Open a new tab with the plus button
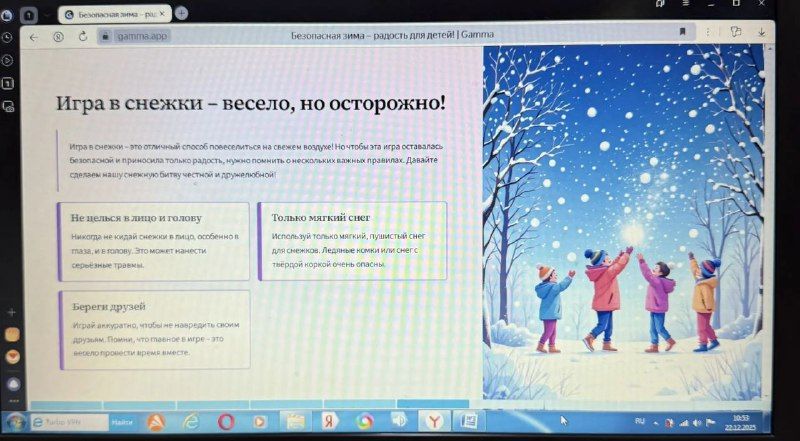 point(181,13)
